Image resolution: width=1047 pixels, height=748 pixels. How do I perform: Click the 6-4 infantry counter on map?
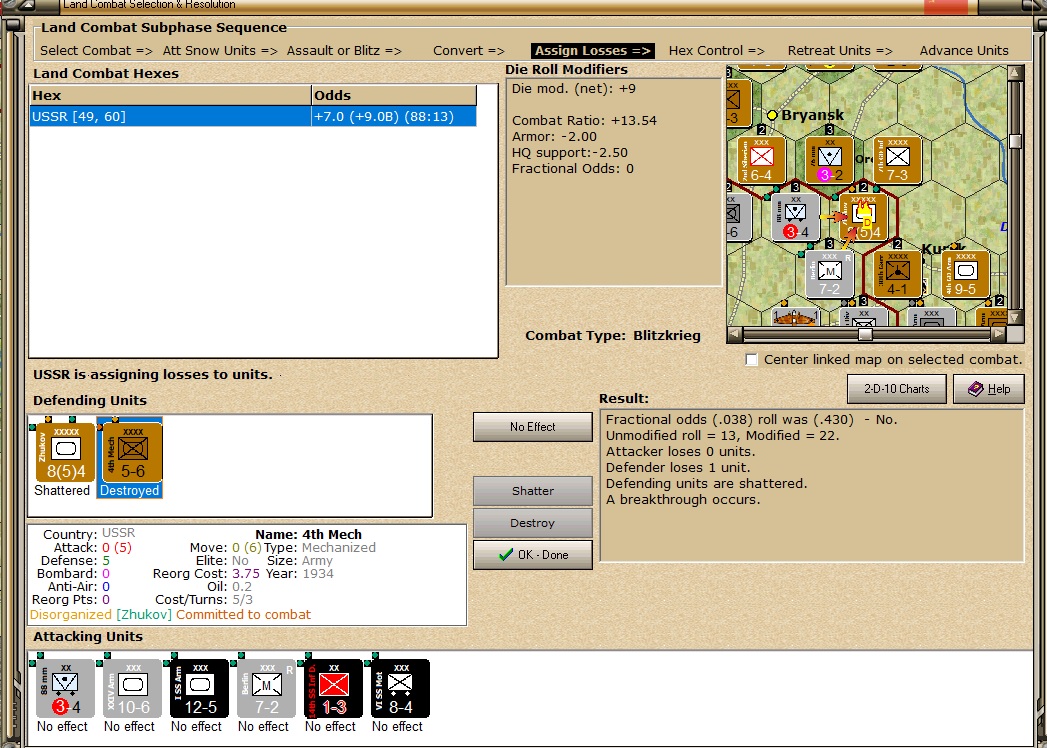761,161
